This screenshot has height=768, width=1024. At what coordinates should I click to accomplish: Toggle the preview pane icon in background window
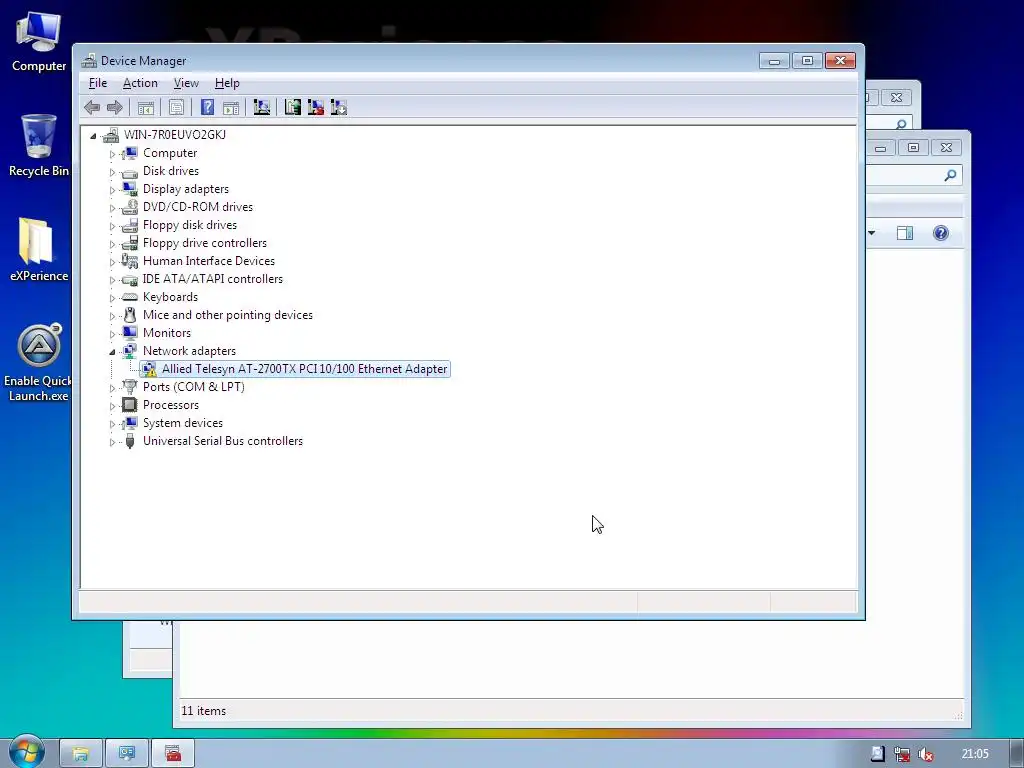(x=904, y=233)
